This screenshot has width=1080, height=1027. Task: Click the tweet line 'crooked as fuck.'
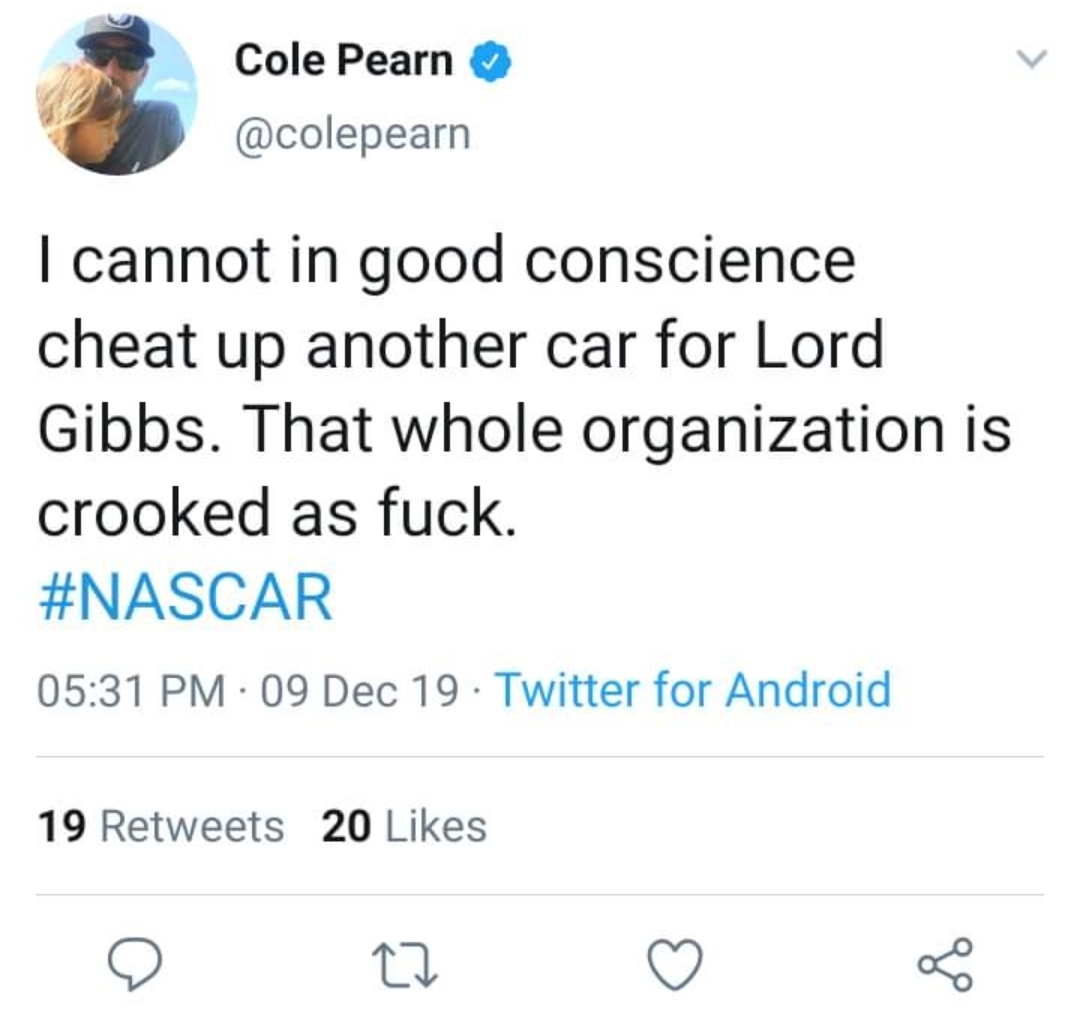coord(277,514)
